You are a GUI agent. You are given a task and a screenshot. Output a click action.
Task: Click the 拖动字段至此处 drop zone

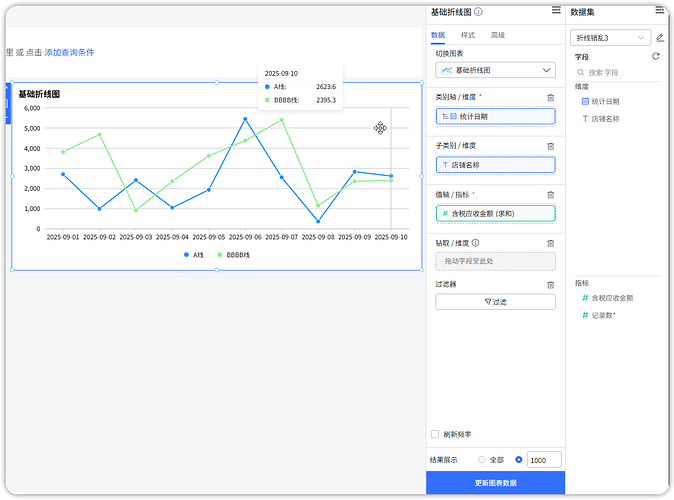[x=495, y=261]
